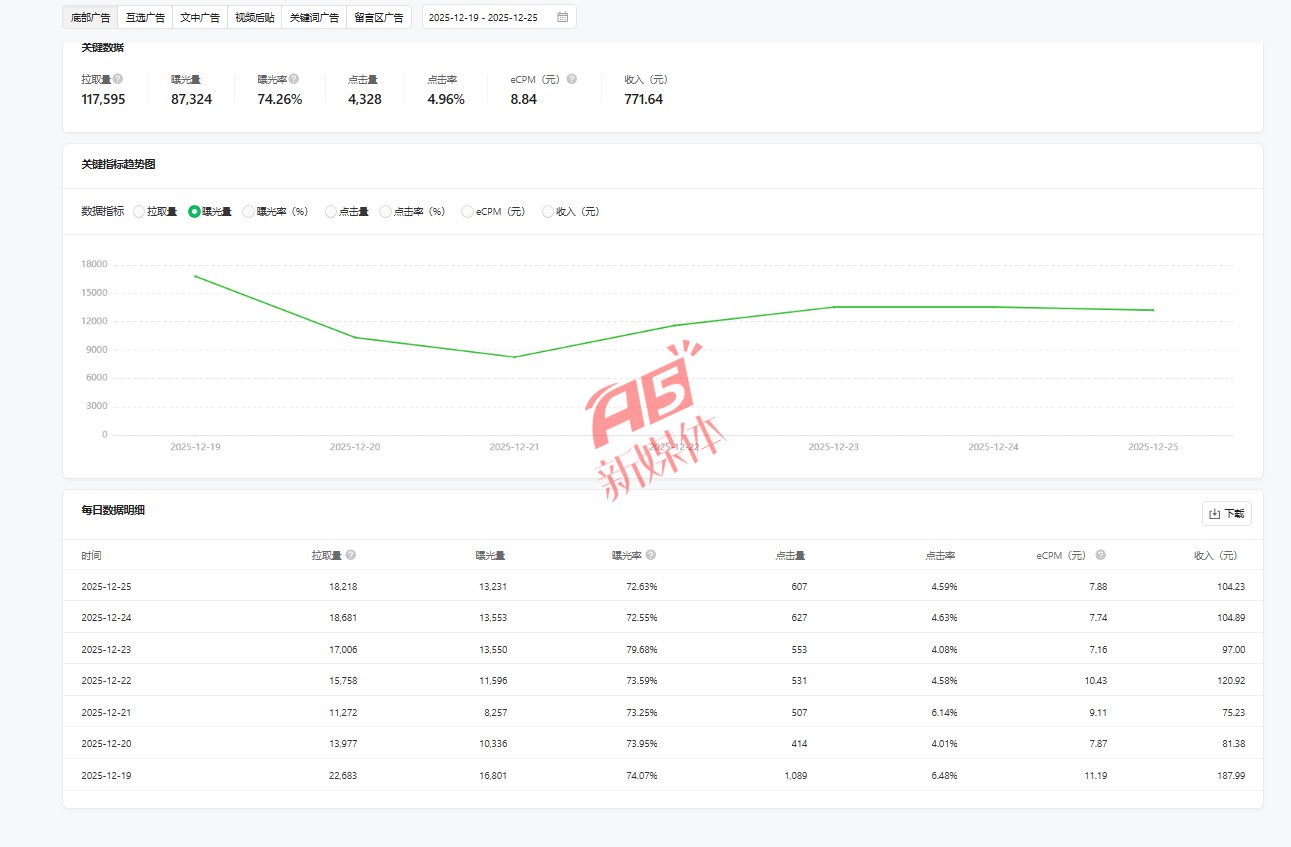Screen dimensions: 1291x847
Task: Click help icon beside eCPM in summary
Action: coord(571,79)
